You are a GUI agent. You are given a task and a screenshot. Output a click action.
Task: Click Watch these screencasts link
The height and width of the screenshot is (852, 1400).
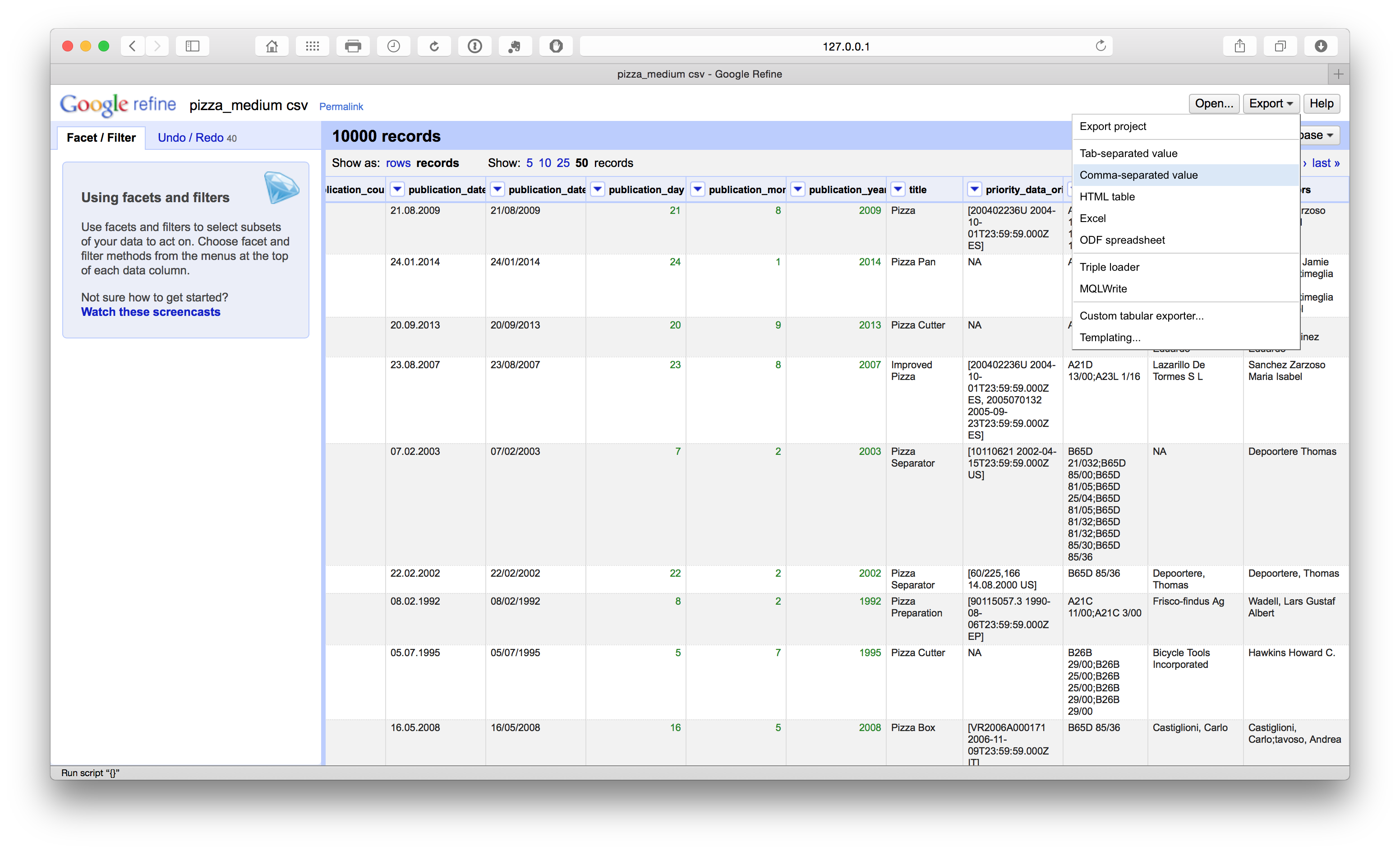coord(151,312)
